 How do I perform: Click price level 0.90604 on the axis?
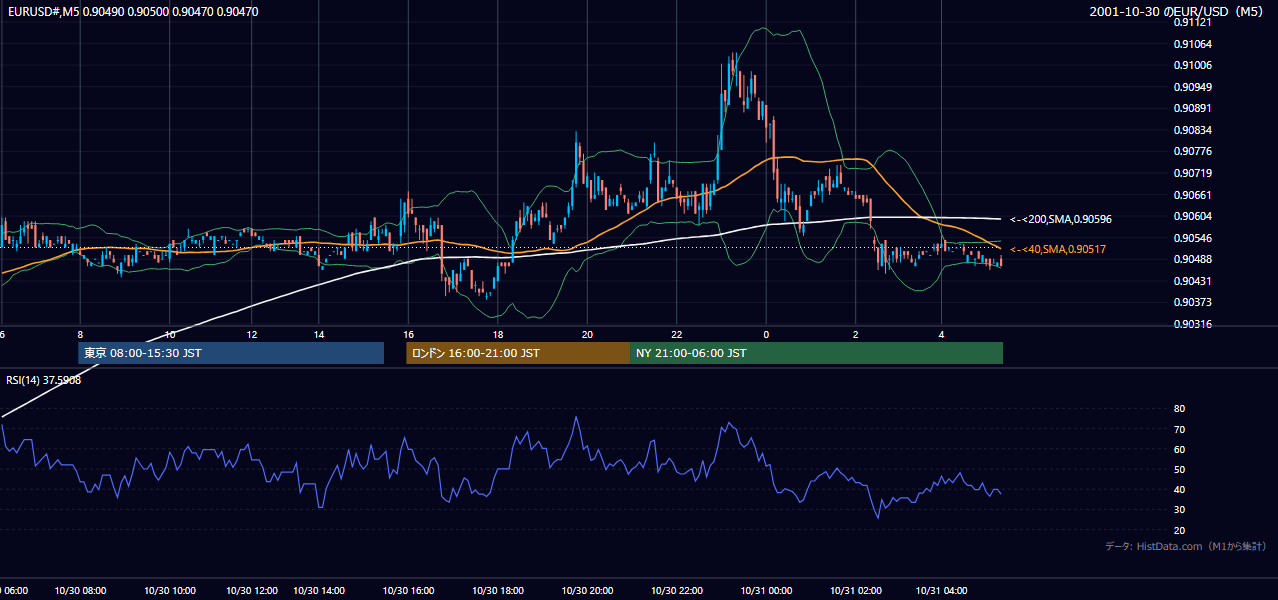click(1192, 216)
